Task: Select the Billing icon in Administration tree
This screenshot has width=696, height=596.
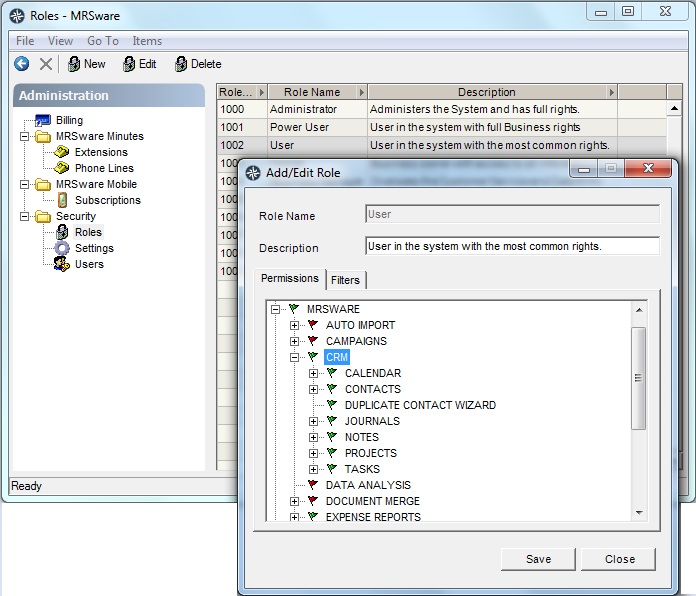Action: [x=43, y=120]
